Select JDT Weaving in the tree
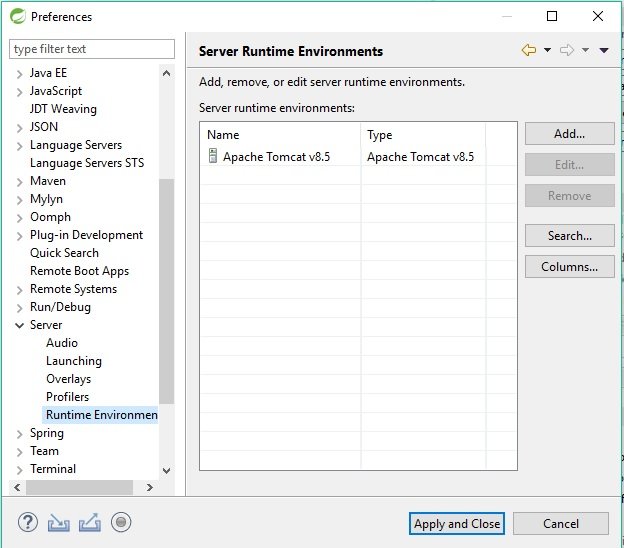Viewport: 624px width, 548px height. 63,109
